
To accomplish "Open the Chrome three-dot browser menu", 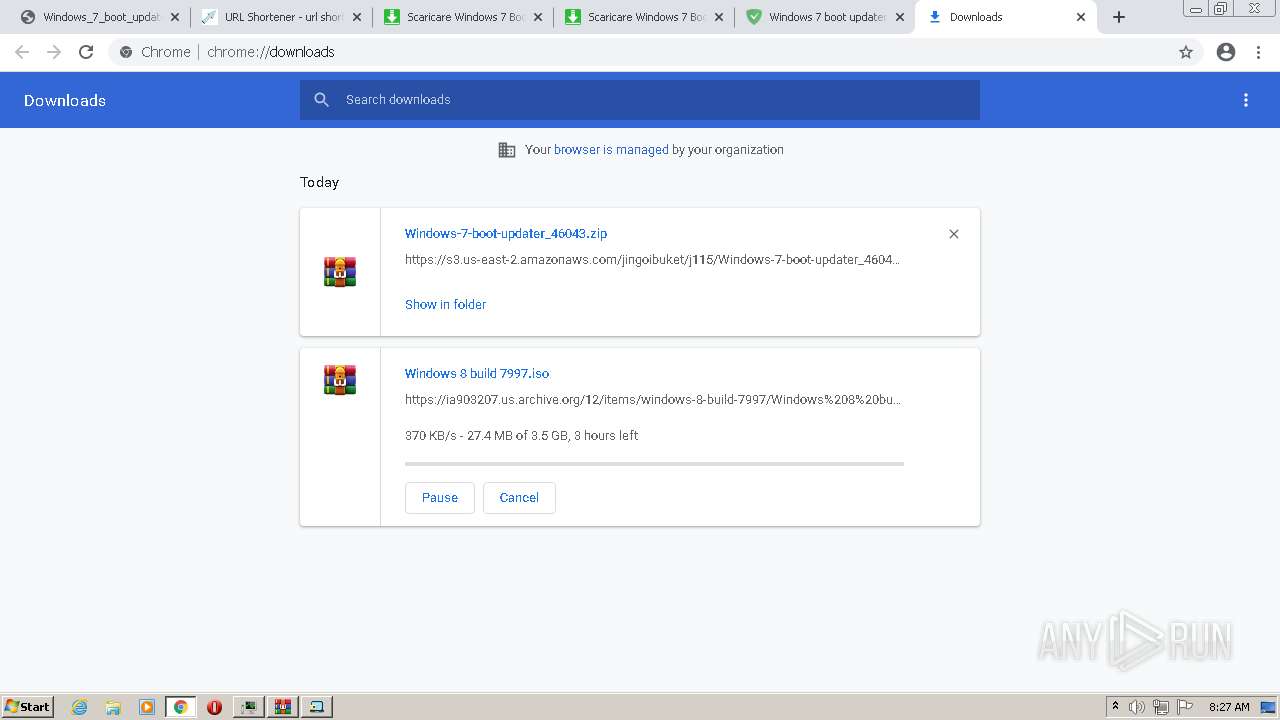I will pos(1259,52).
